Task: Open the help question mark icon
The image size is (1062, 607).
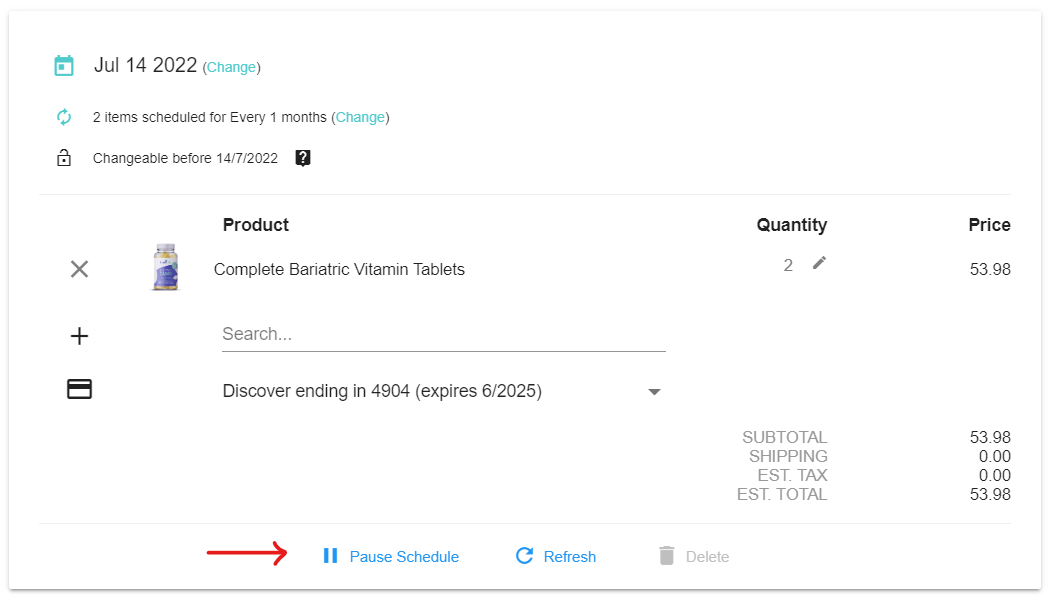Action: click(x=303, y=158)
